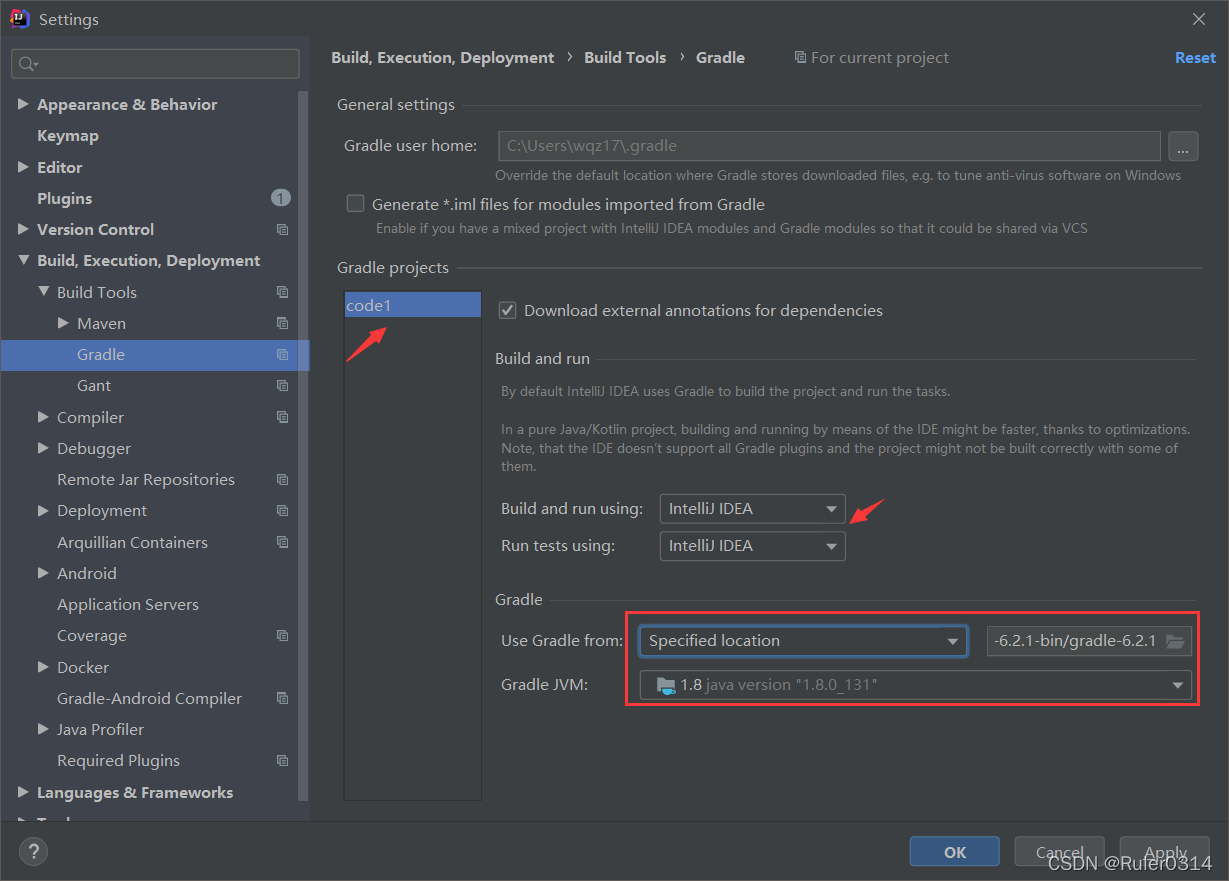
Task: Select Application Servers settings page
Action: point(128,605)
